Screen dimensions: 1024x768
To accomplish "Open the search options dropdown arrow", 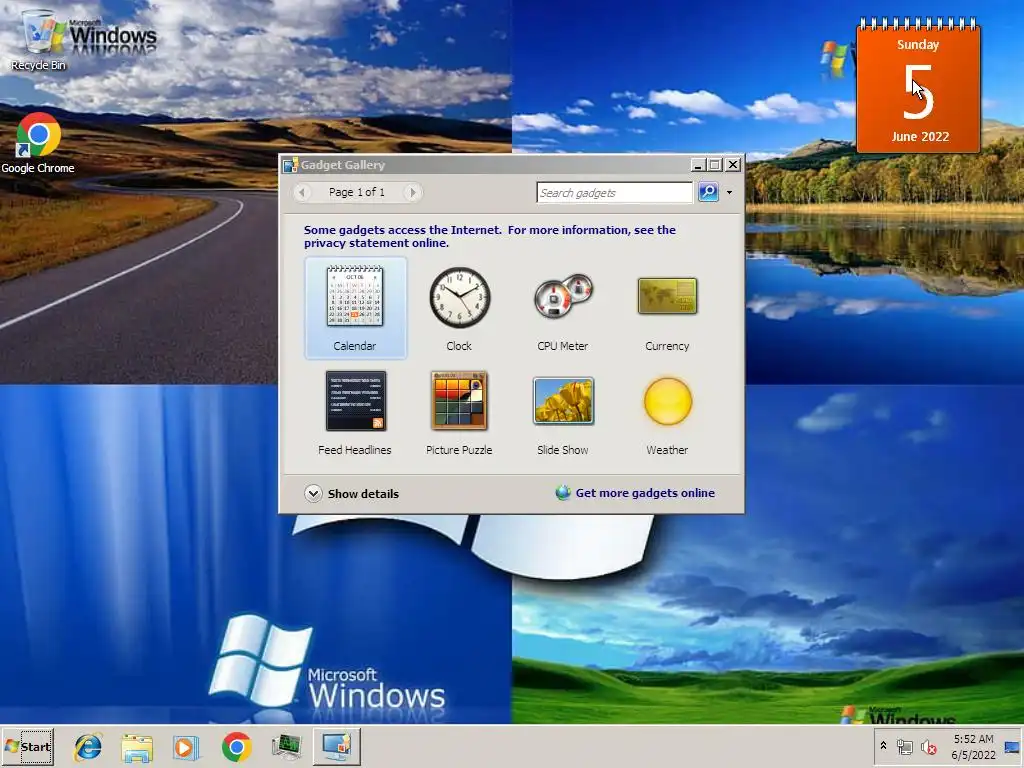I will click(729, 193).
